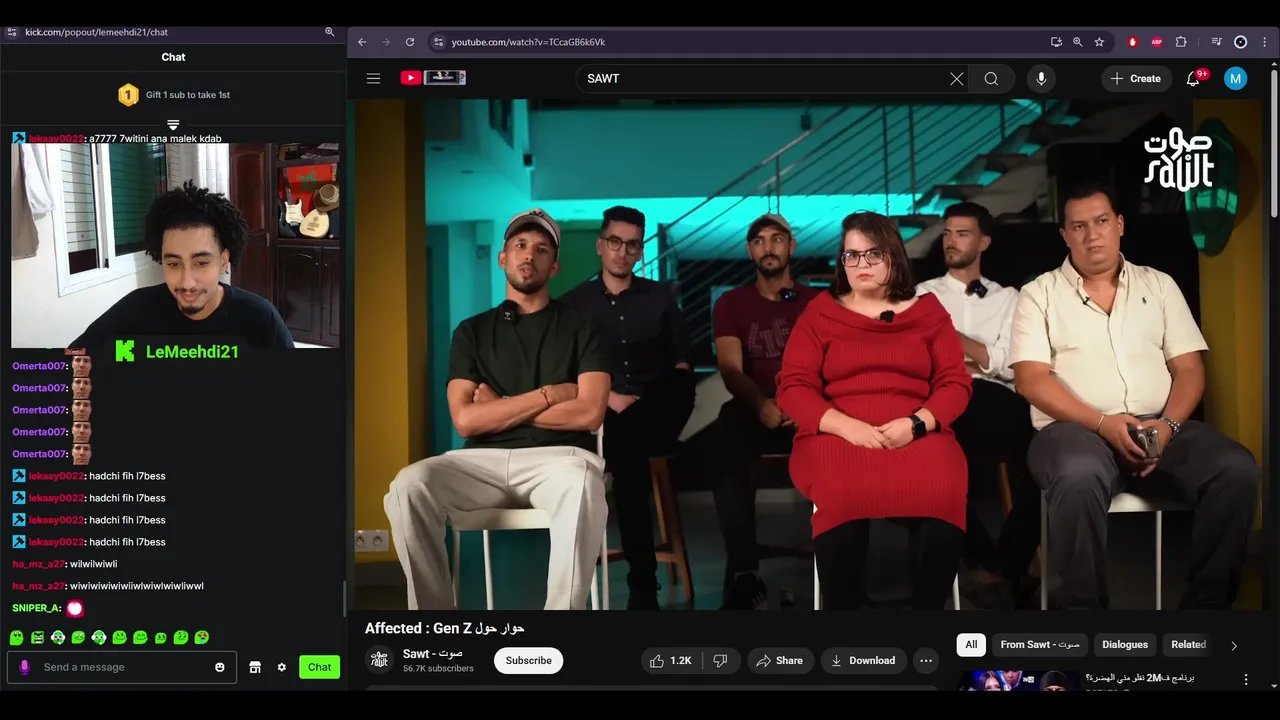Click the video title 'Affected : Gen Z'
This screenshot has height=720, width=1280.
[x=444, y=628]
